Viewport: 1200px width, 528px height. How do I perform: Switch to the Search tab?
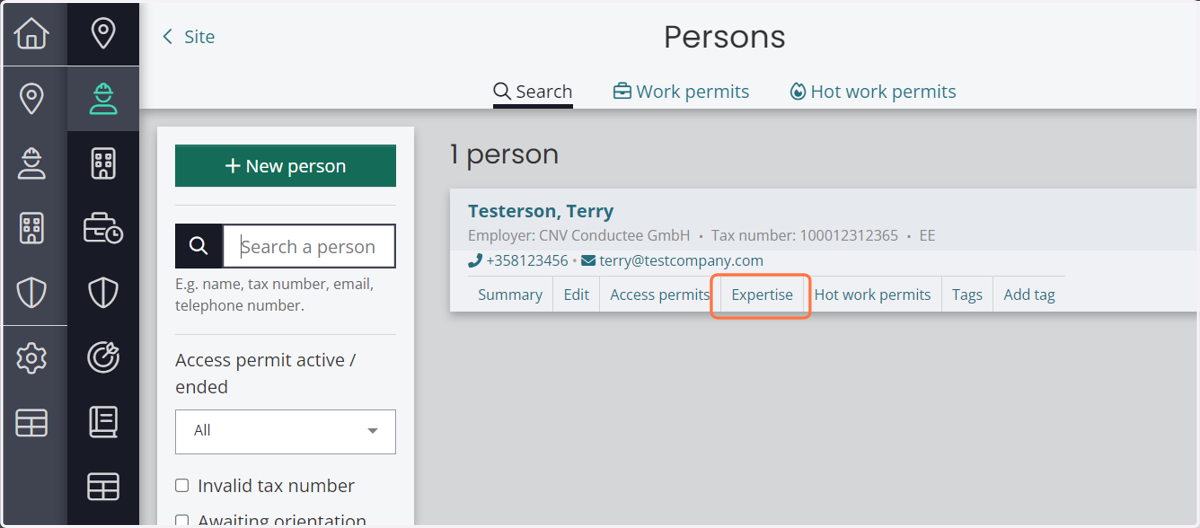(x=533, y=92)
